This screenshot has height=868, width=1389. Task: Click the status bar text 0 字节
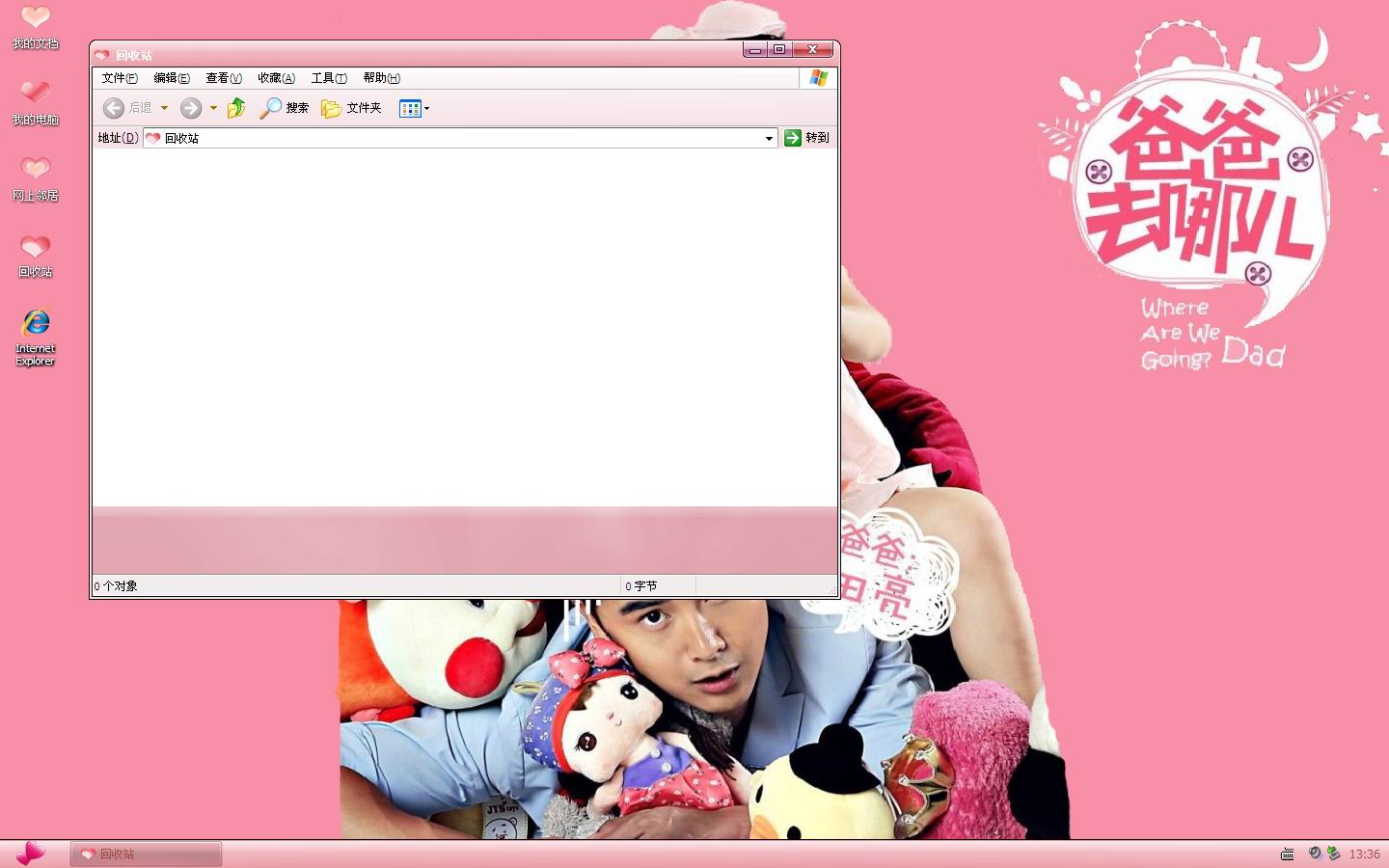(641, 586)
